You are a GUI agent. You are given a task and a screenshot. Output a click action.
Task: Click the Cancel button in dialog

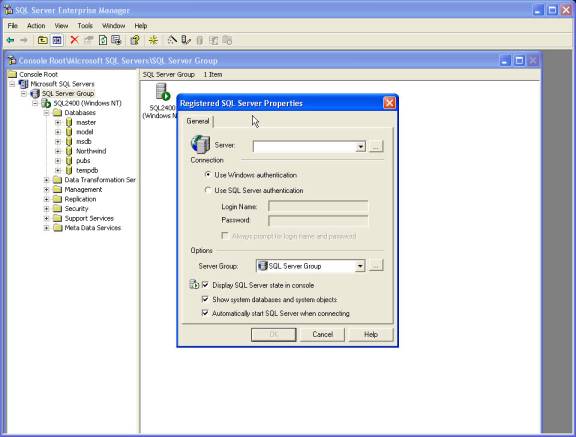(x=323, y=335)
